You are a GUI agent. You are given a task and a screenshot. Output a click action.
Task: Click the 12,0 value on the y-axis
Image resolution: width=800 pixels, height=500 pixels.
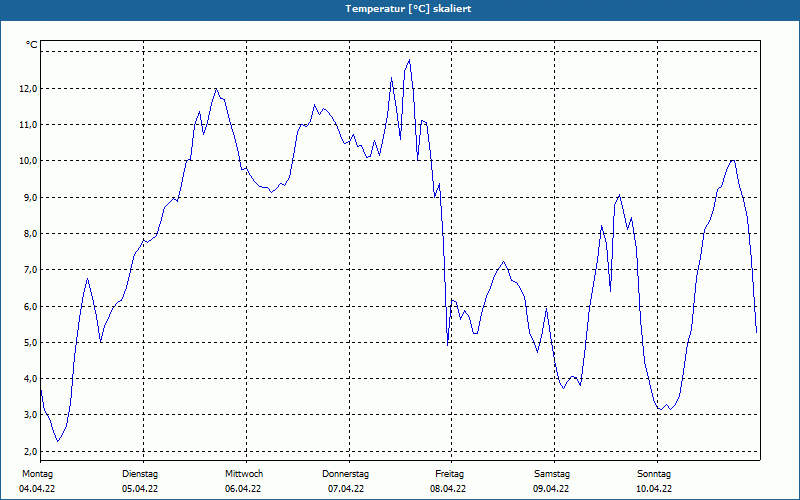[29, 88]
